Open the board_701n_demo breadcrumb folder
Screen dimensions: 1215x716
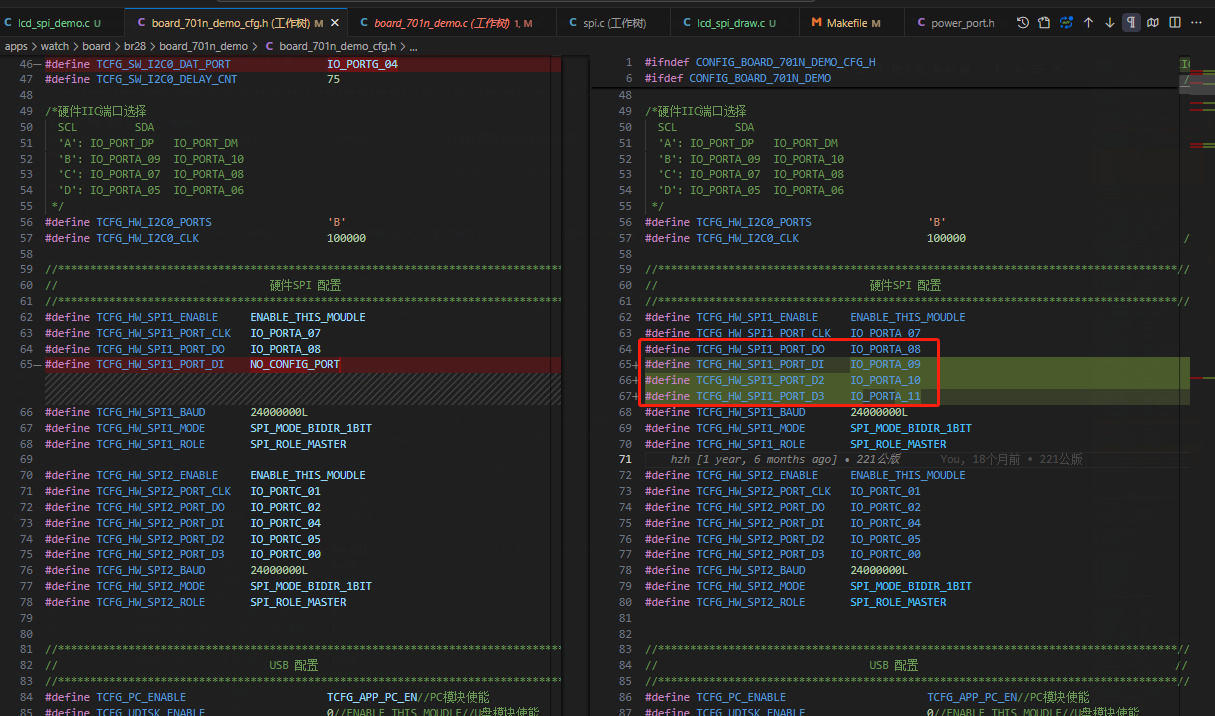point(204,46)
